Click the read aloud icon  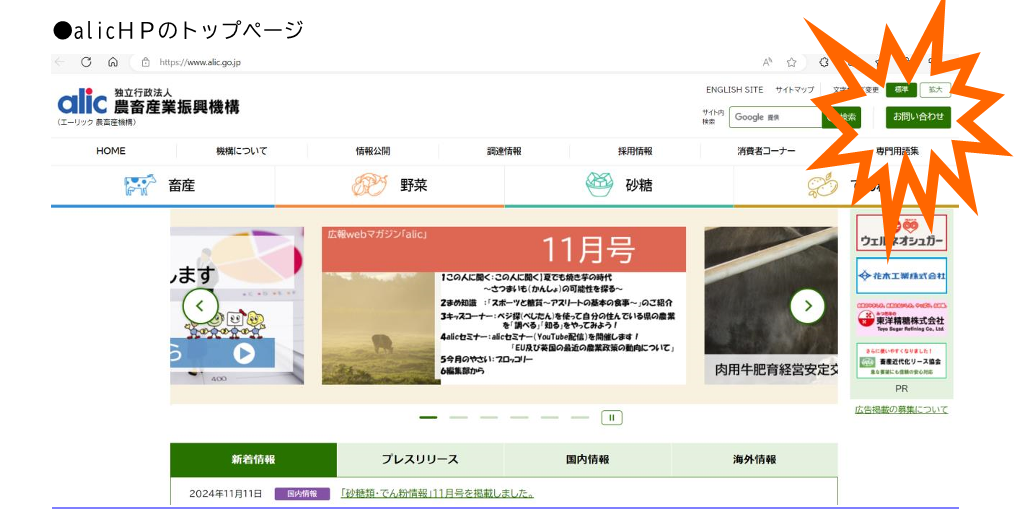[767, 62]
